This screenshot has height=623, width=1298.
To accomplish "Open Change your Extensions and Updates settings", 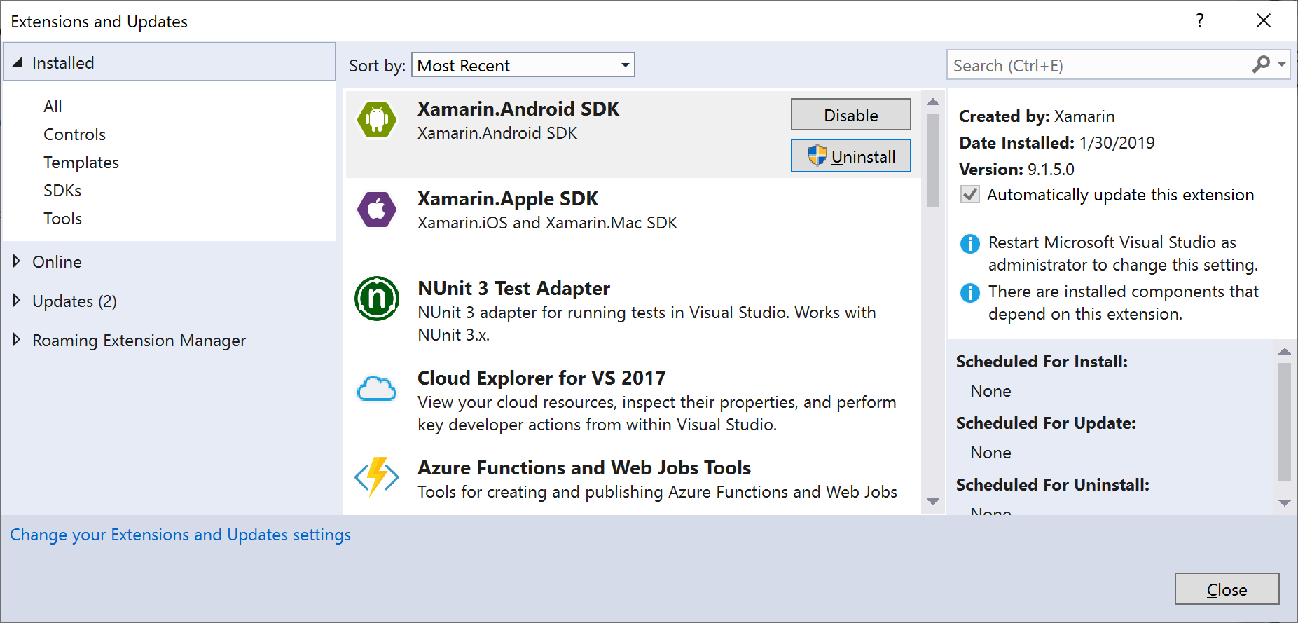I will (x=180, y=535).
